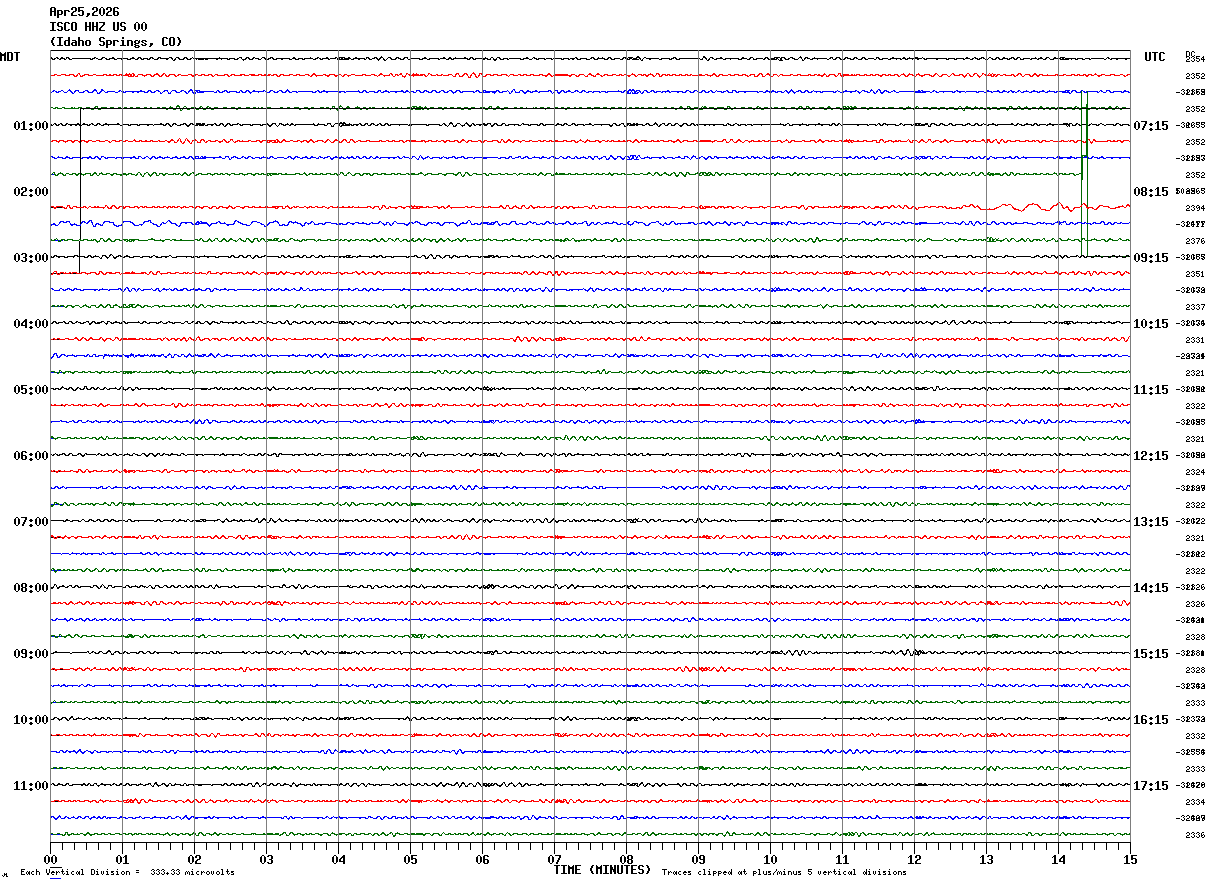Image resolution: width=1210 pixels, height=886 pixels.
Task: Click the TIME (MINUTES) axis title
Action: coord(602,870)
